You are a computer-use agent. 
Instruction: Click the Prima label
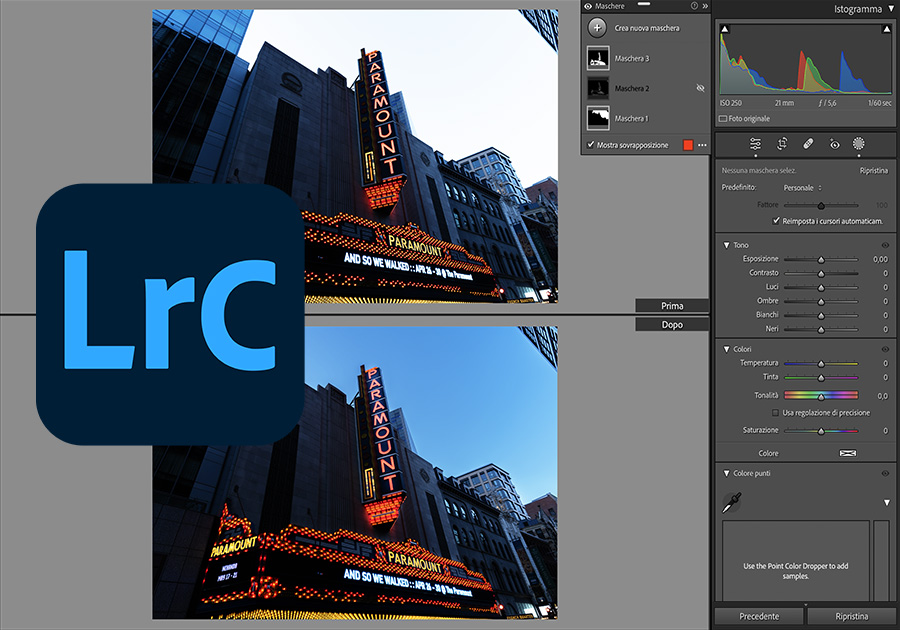coord(672,306)
